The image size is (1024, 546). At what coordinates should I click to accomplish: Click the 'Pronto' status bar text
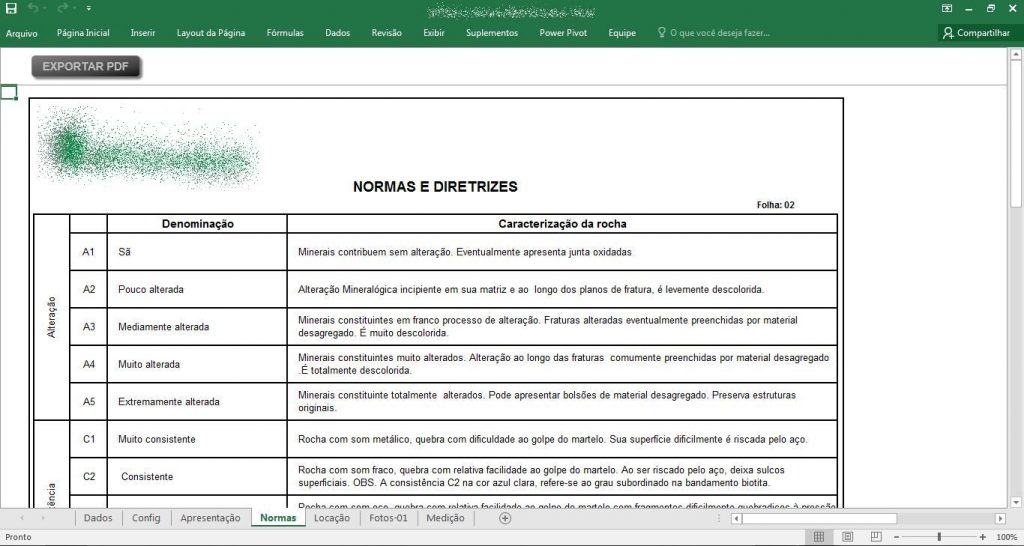click(18, 537)
